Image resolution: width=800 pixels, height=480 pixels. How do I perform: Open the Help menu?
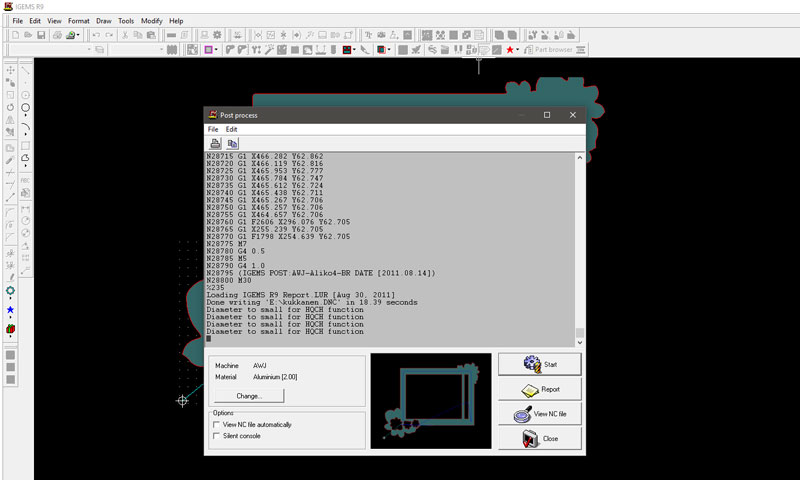(176, 21)
